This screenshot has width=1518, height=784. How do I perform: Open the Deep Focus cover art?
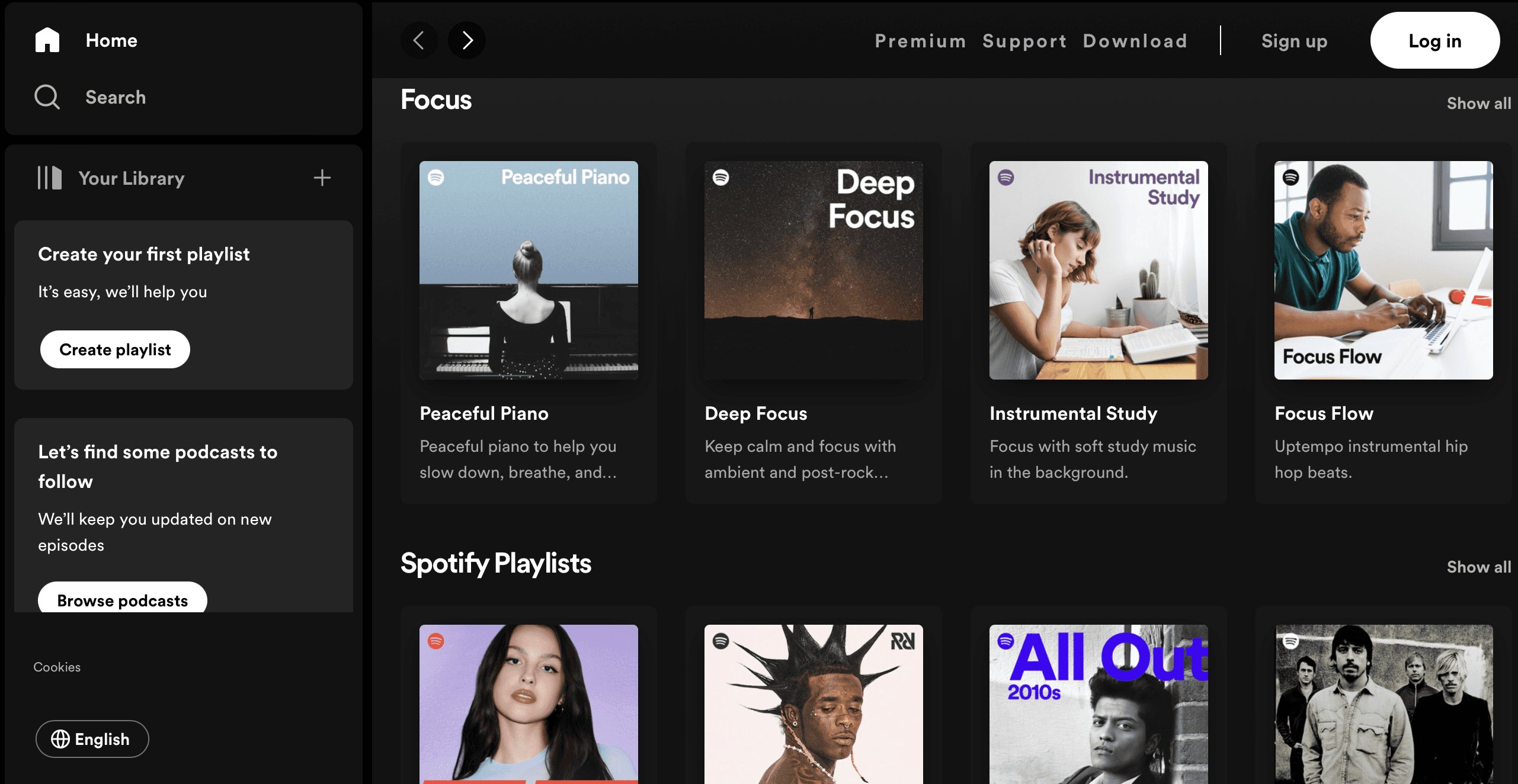click(814, 270)
